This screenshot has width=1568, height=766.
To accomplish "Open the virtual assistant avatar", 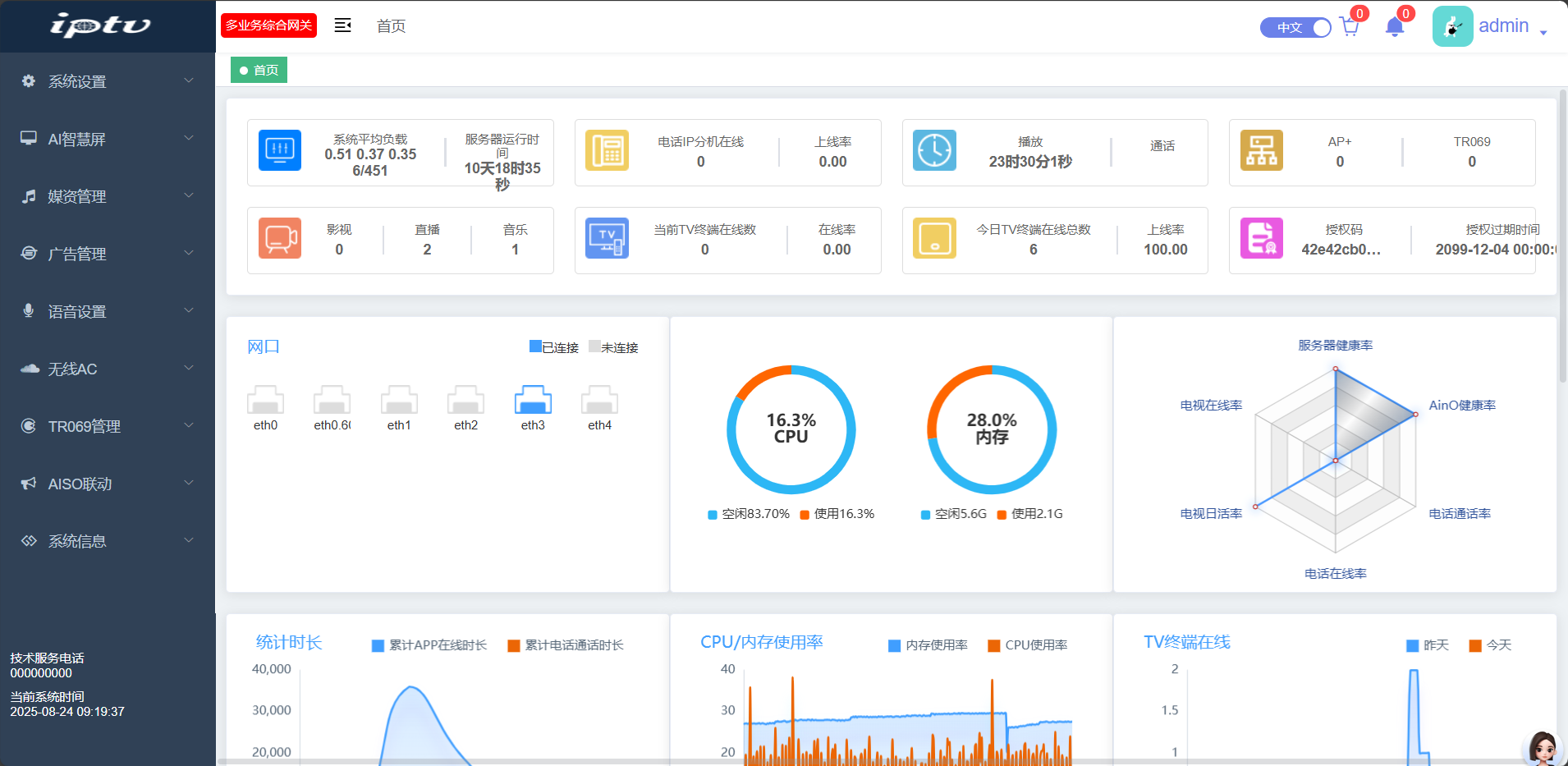I will click(x=1542, y=748).
